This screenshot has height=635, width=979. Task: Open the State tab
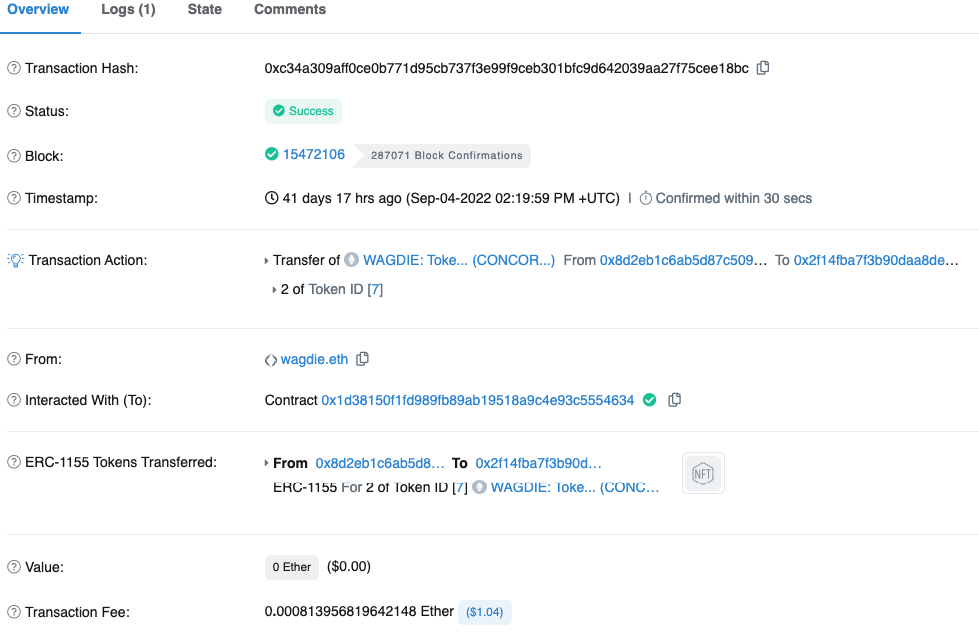pos(205,10)
